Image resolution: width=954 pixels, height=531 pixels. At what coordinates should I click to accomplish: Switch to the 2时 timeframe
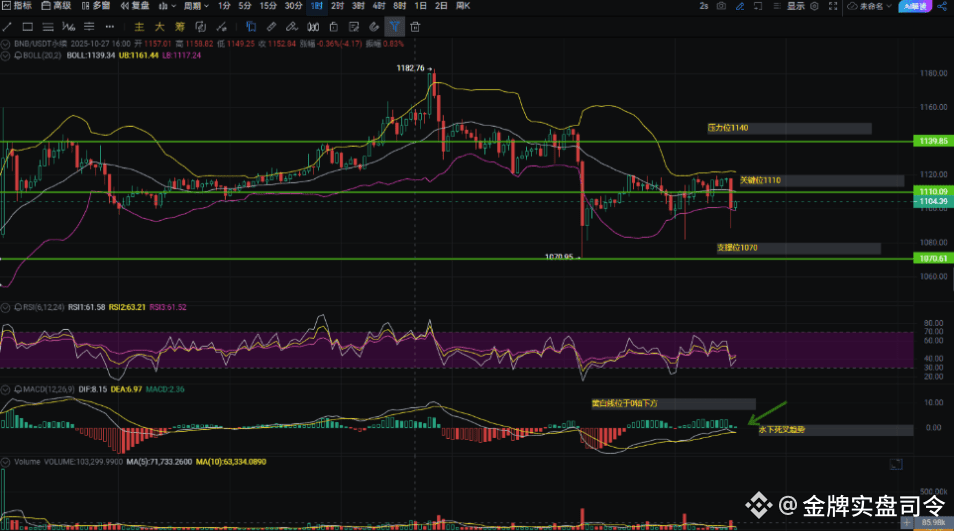click(337, 5)
